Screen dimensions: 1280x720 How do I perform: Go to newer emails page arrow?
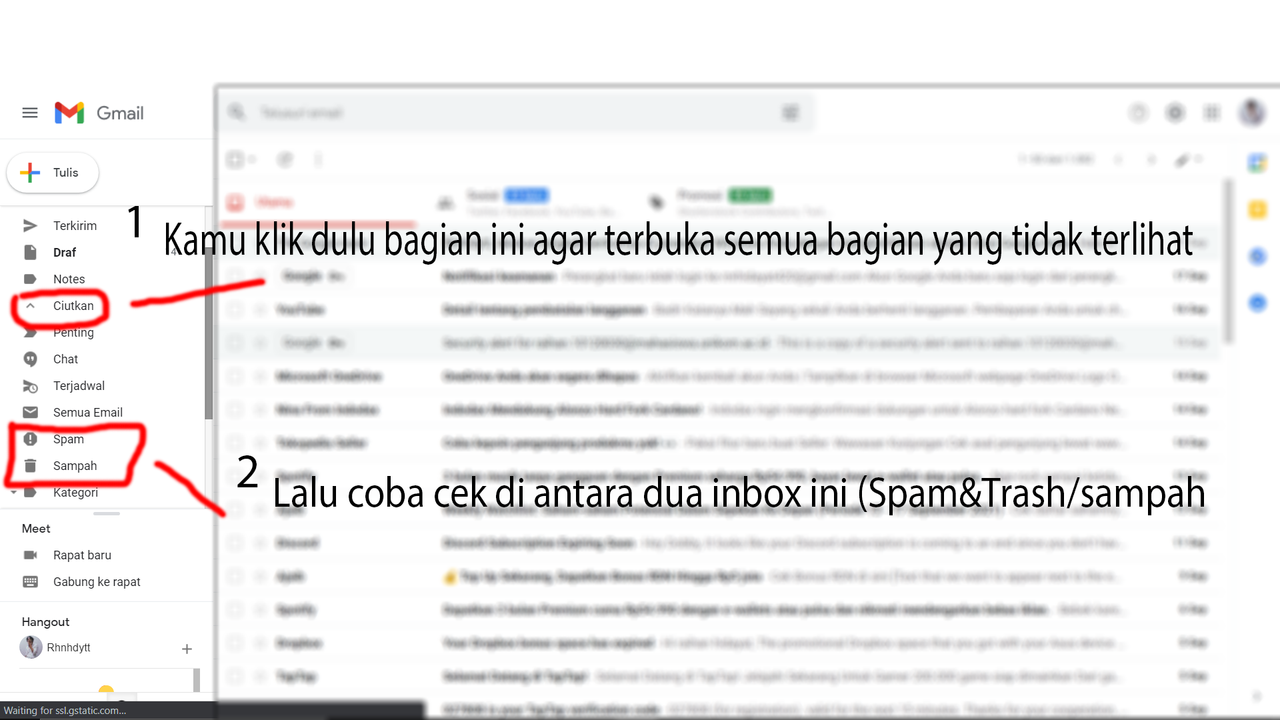point(1120,159)
